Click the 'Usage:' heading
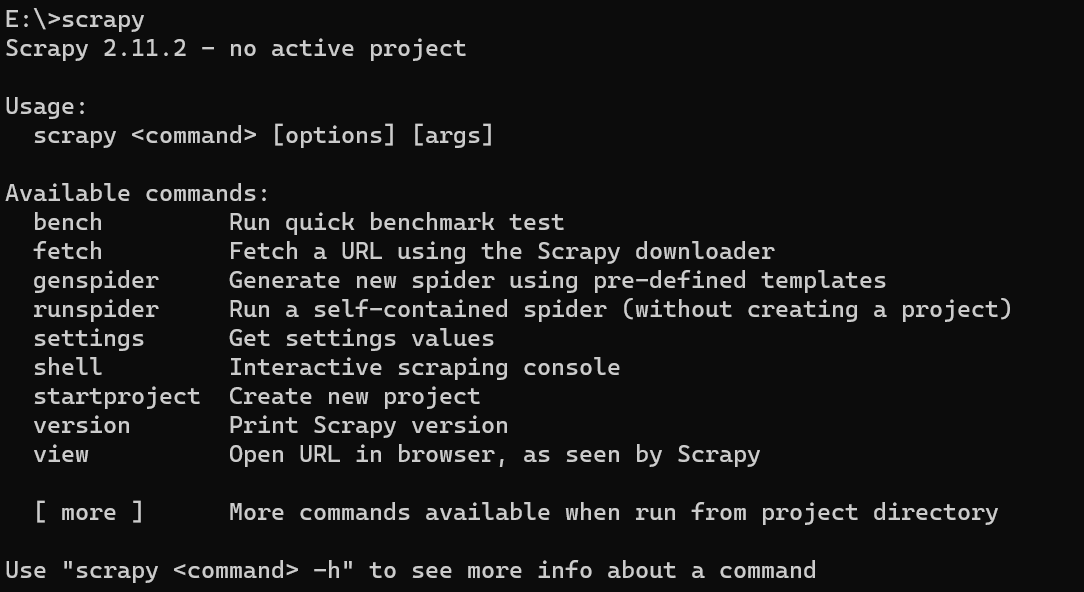 tap(47, 107)
